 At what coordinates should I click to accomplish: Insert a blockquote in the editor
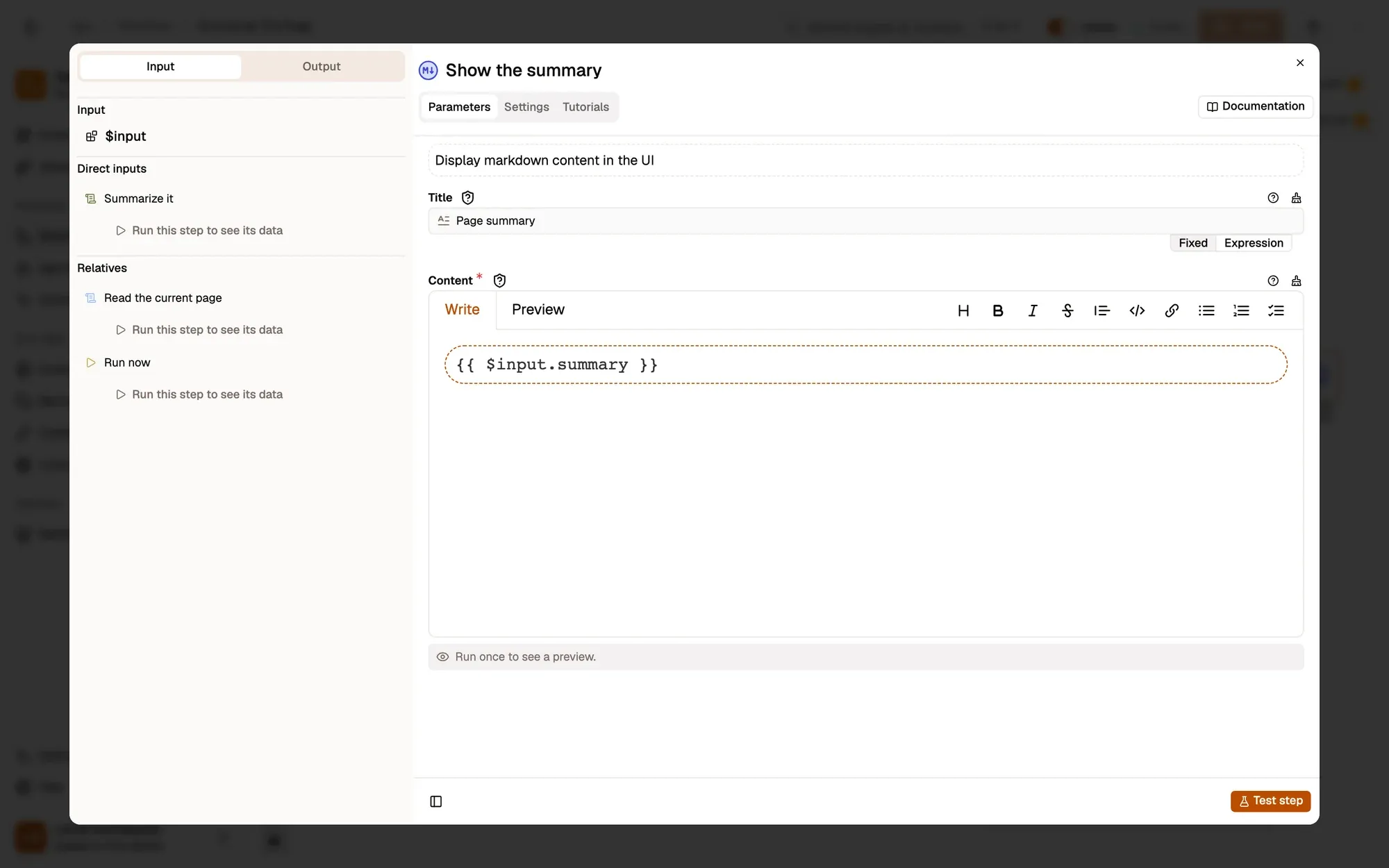(1102, 310)
